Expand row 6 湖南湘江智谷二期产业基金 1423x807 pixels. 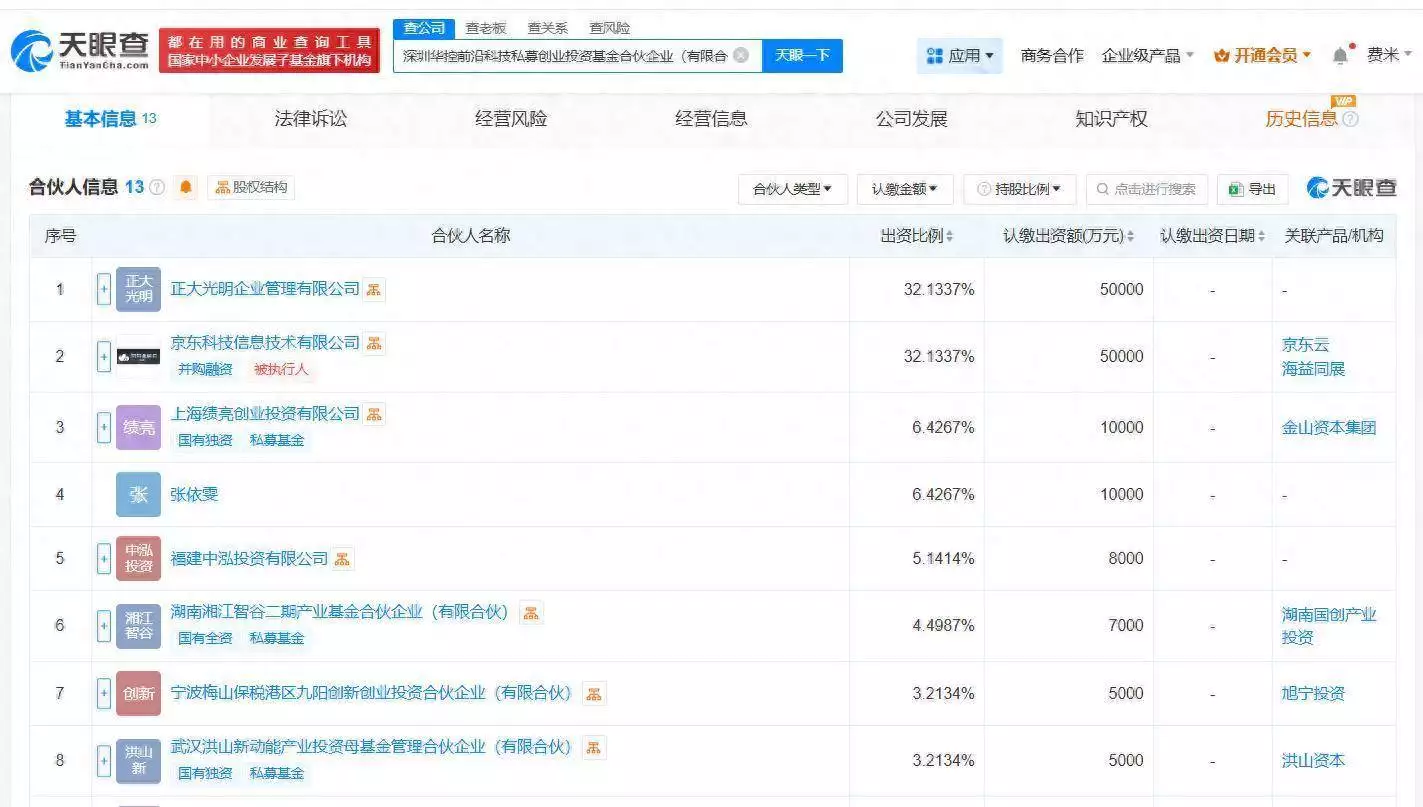(x=103, y=625)
